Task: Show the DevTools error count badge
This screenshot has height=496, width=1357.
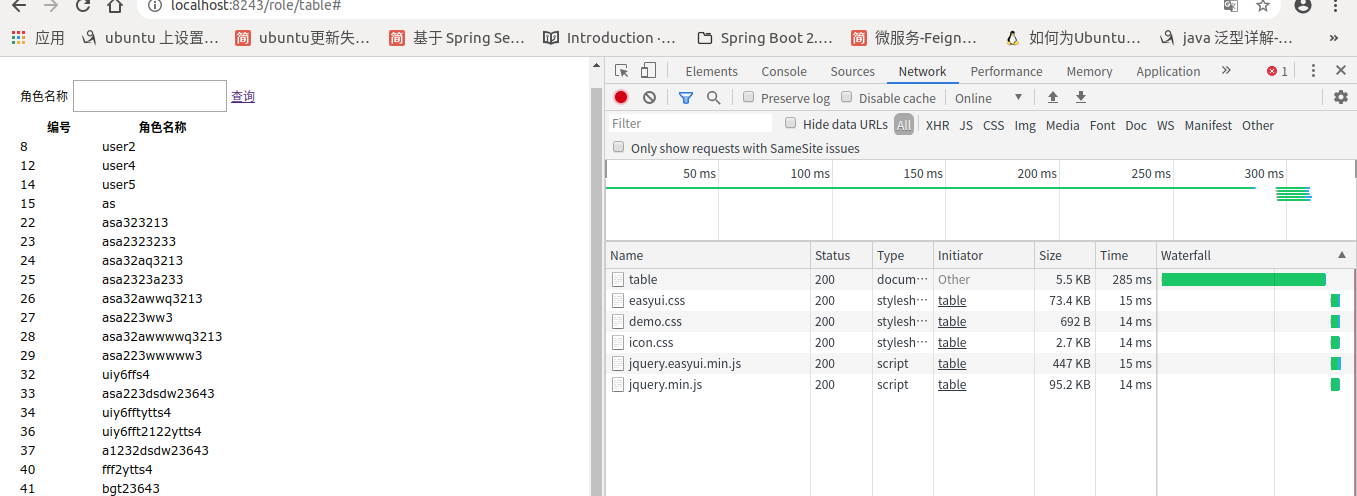Action: click(x=1277, y=71)
